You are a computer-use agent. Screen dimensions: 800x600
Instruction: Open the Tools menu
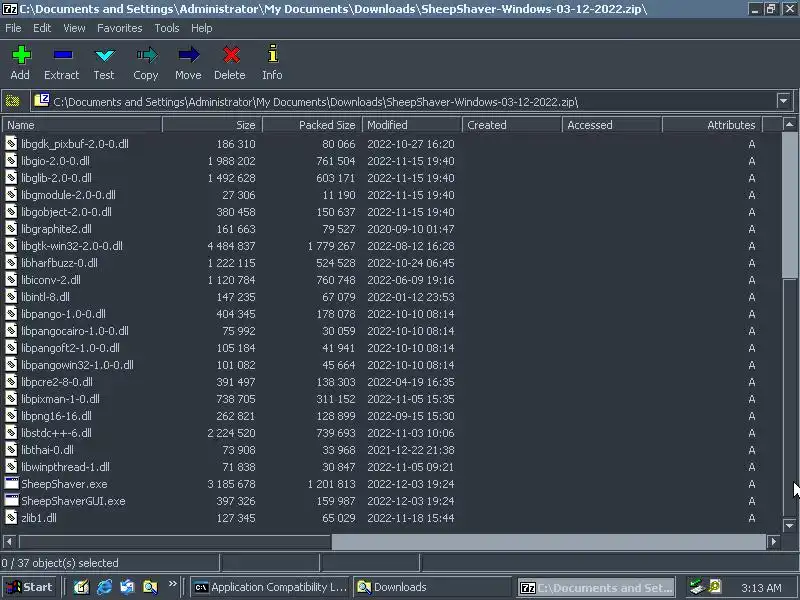[x=167, y=28]
